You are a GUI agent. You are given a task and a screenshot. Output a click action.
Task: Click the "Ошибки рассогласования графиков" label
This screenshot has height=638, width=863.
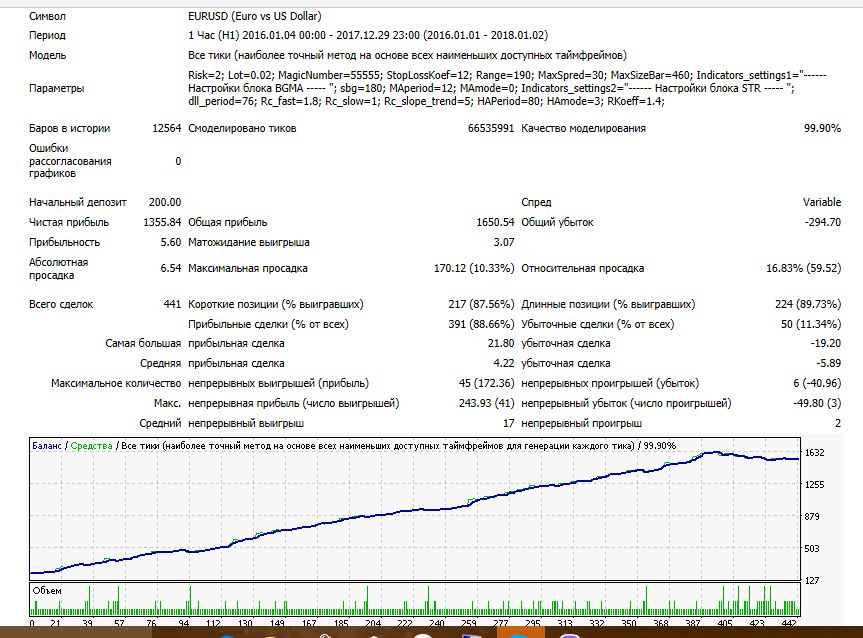[x=70, y=161]
